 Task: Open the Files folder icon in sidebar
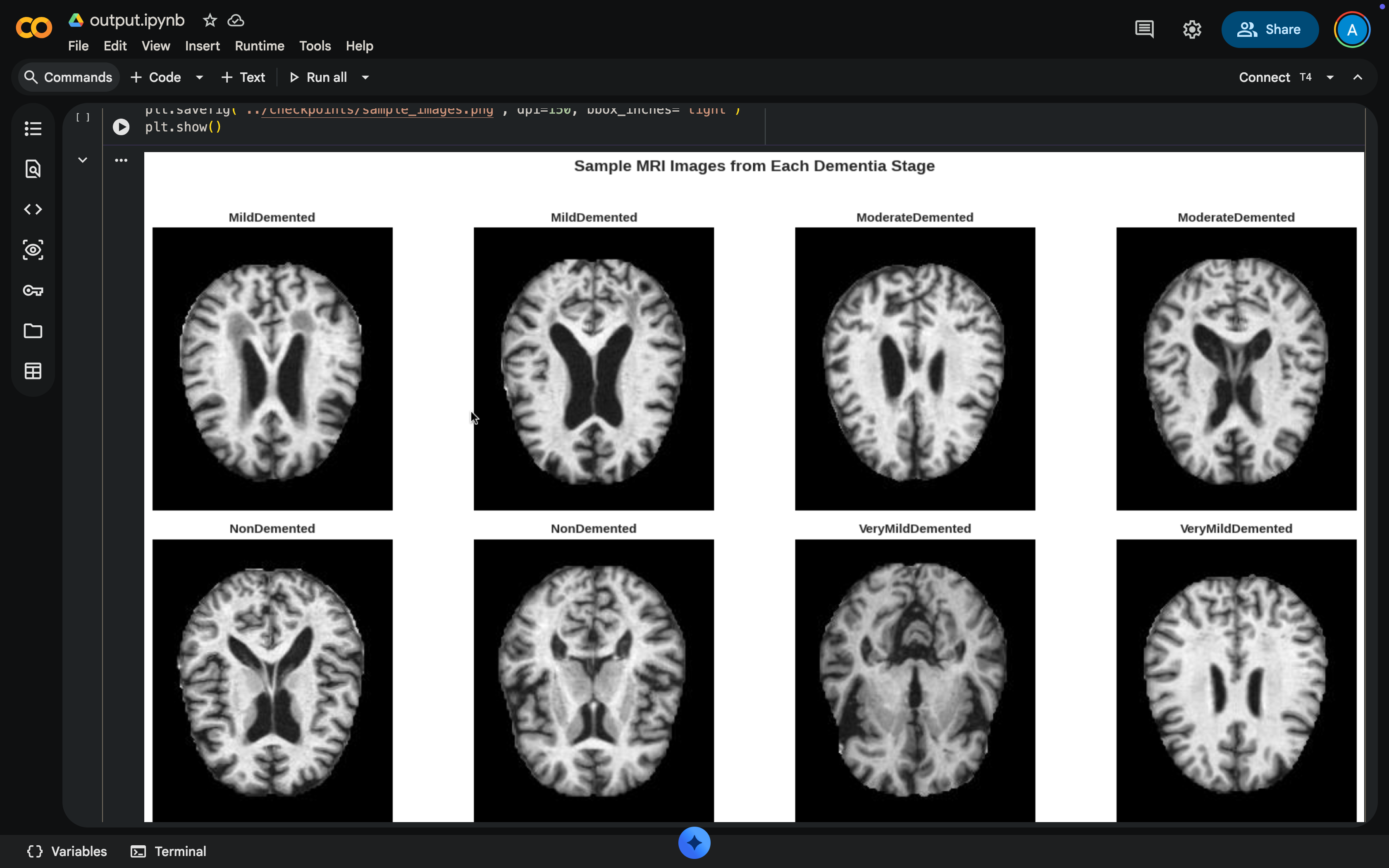[33, 331]
